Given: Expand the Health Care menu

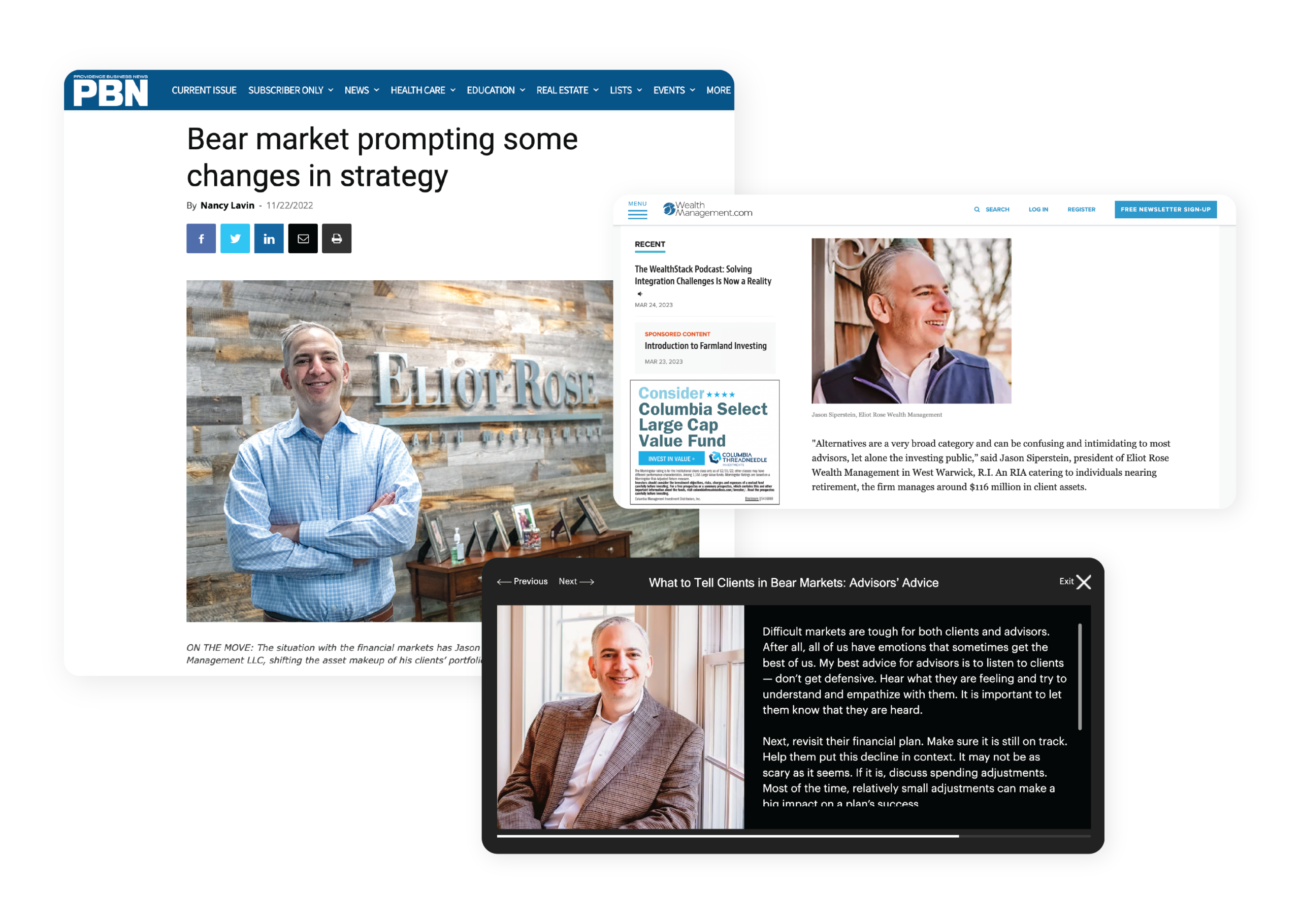Looking at the screenshot, I should (422, 90).
